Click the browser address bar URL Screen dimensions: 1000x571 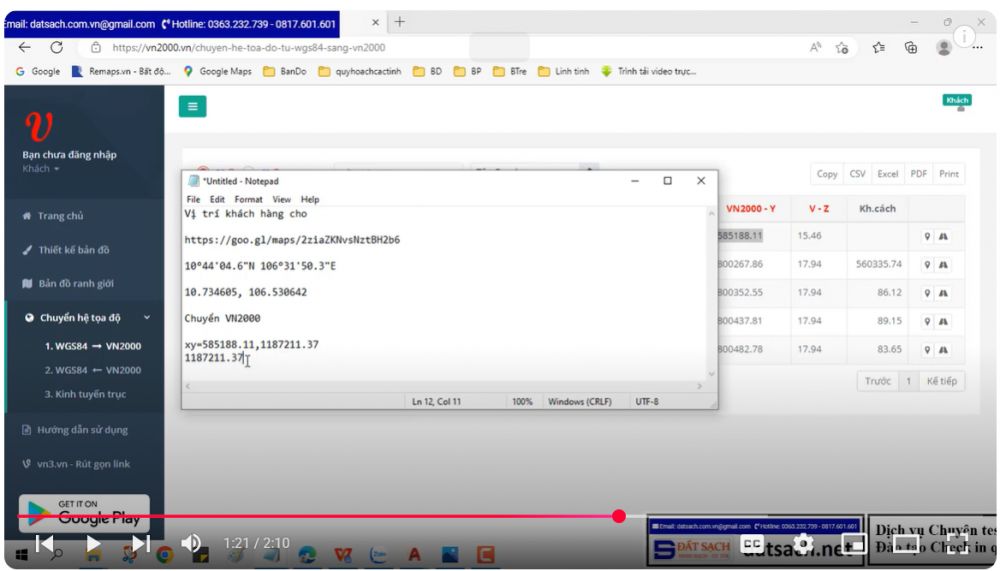[x=250, y=47]
